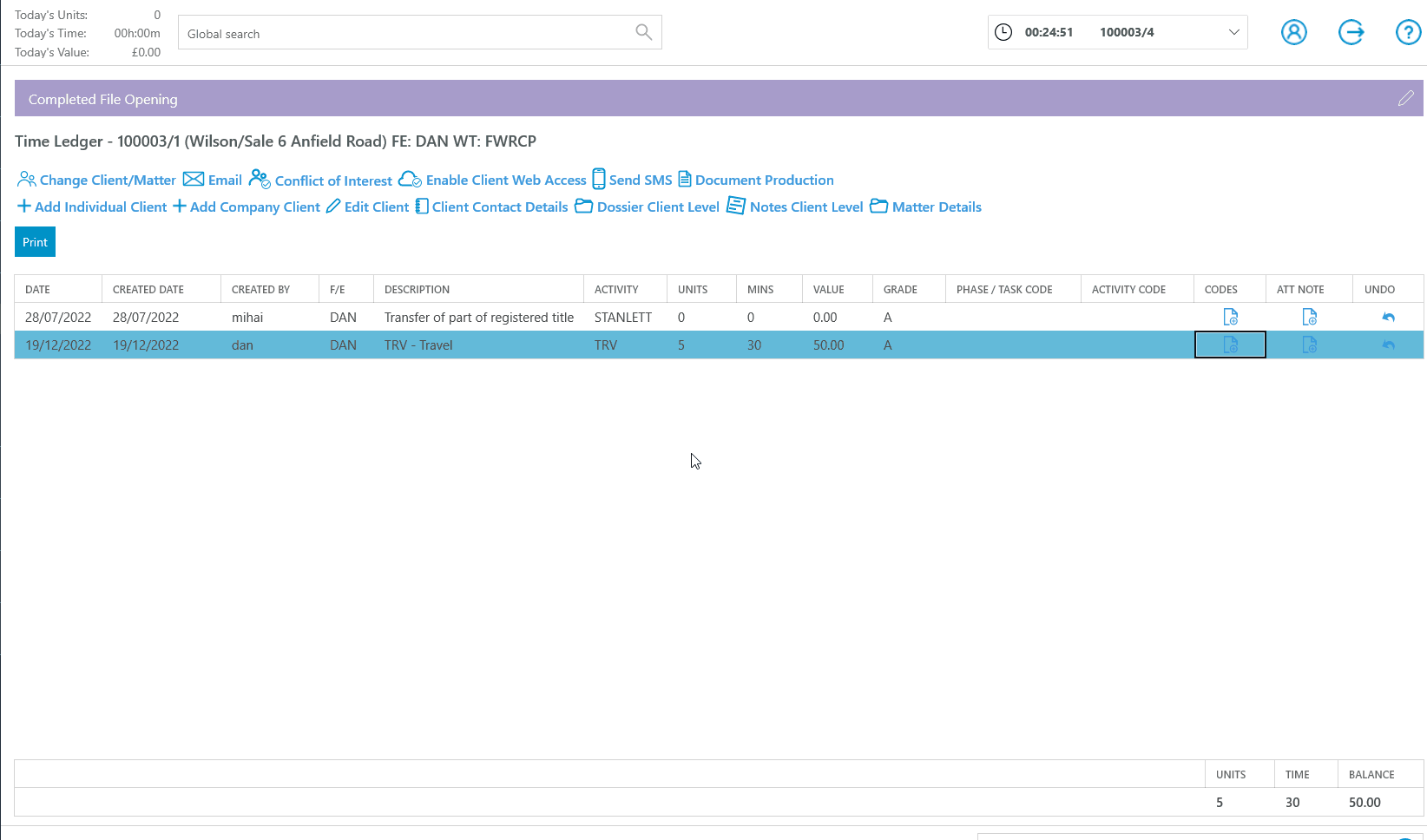The width and height of the screenshot is (1427, 840).
Task: Sort by VALUE column header
Action: (x=838, y=289)
